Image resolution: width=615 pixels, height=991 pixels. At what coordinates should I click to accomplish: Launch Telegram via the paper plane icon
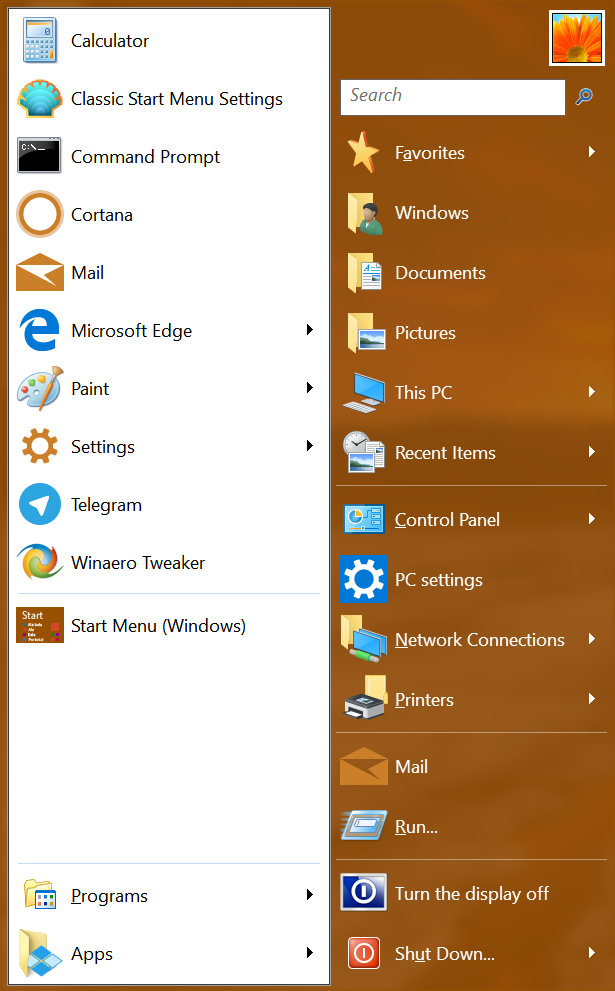click(40, 504)
